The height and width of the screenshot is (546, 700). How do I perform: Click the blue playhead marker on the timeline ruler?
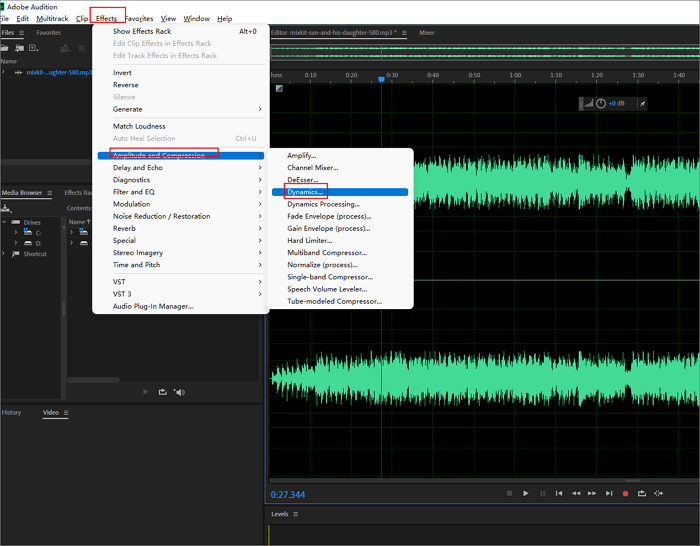[x=381, y=79]
